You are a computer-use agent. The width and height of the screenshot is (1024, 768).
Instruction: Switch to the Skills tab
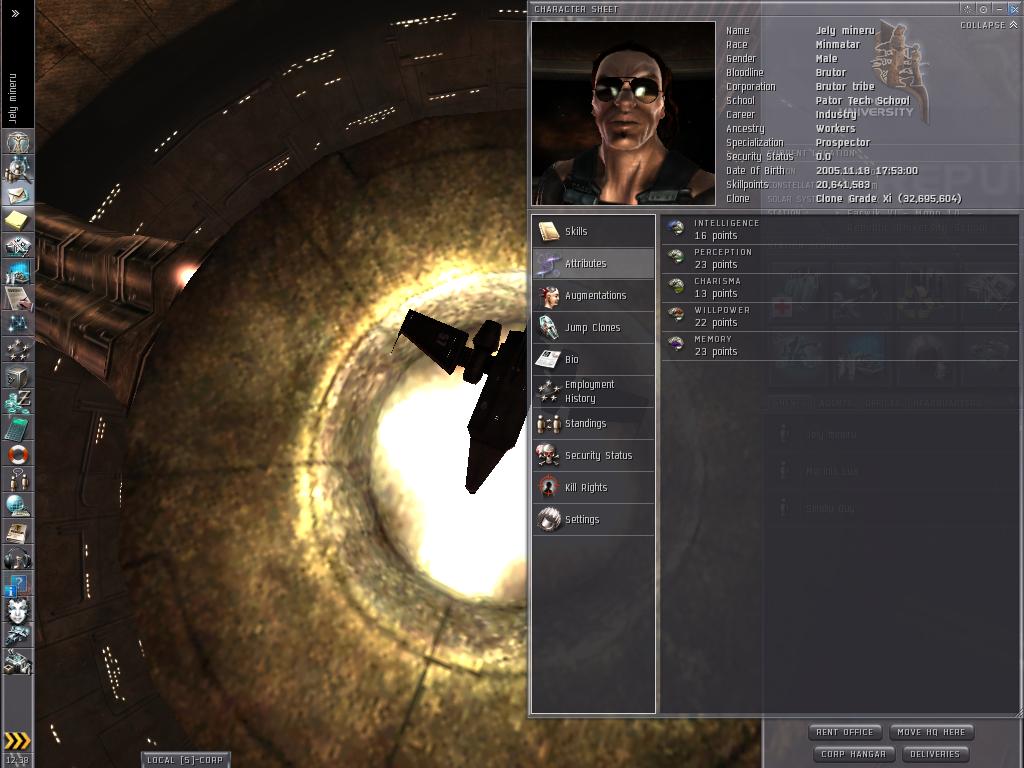tap(594, 231)
